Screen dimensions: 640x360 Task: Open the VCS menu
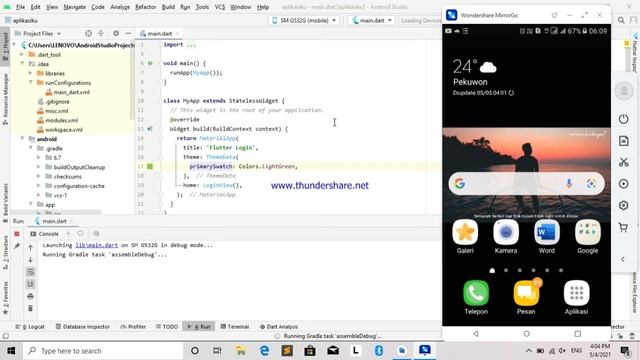[x=220, y=7]
